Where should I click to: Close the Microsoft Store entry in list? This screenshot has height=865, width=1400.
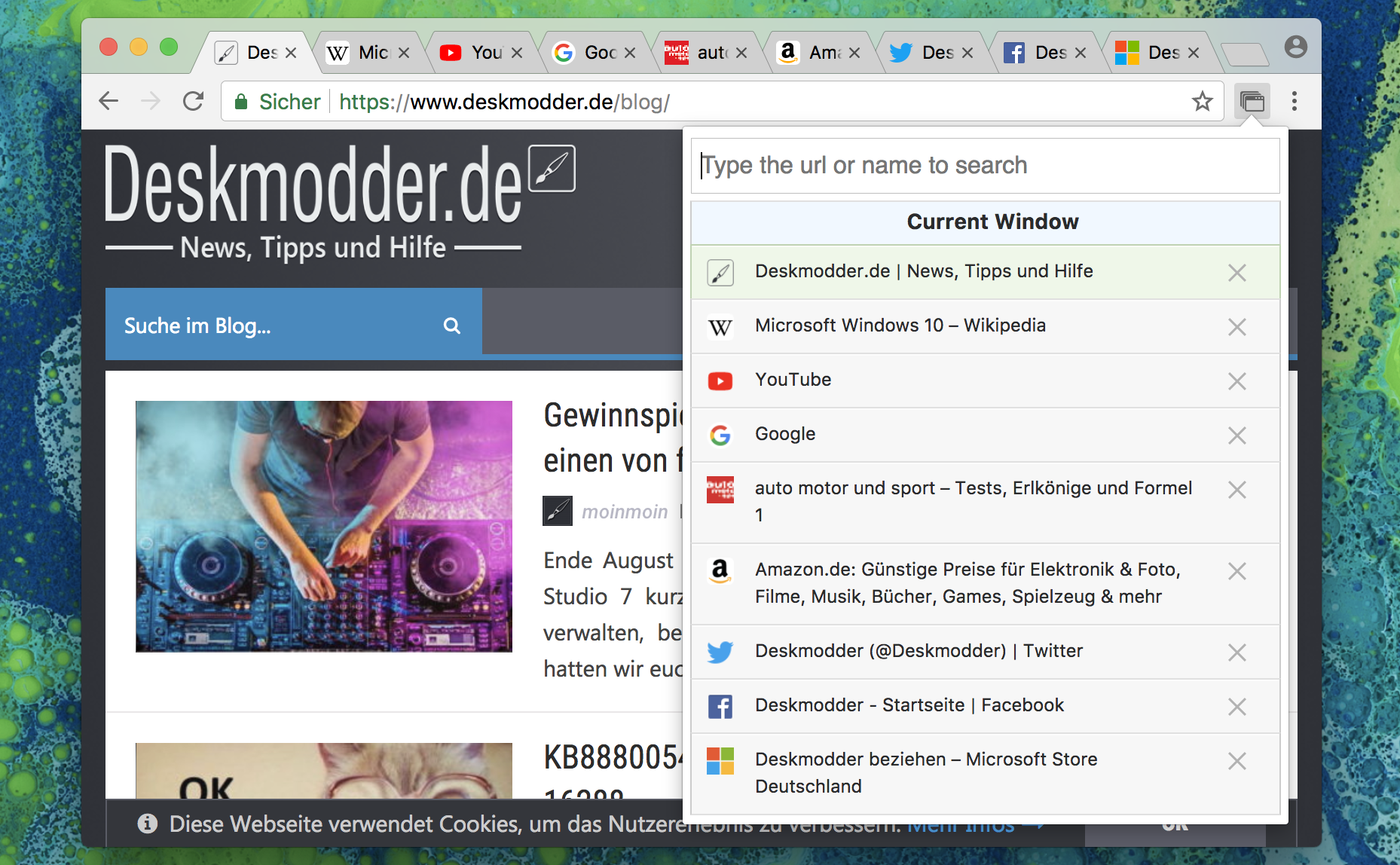pos(1236,761)
